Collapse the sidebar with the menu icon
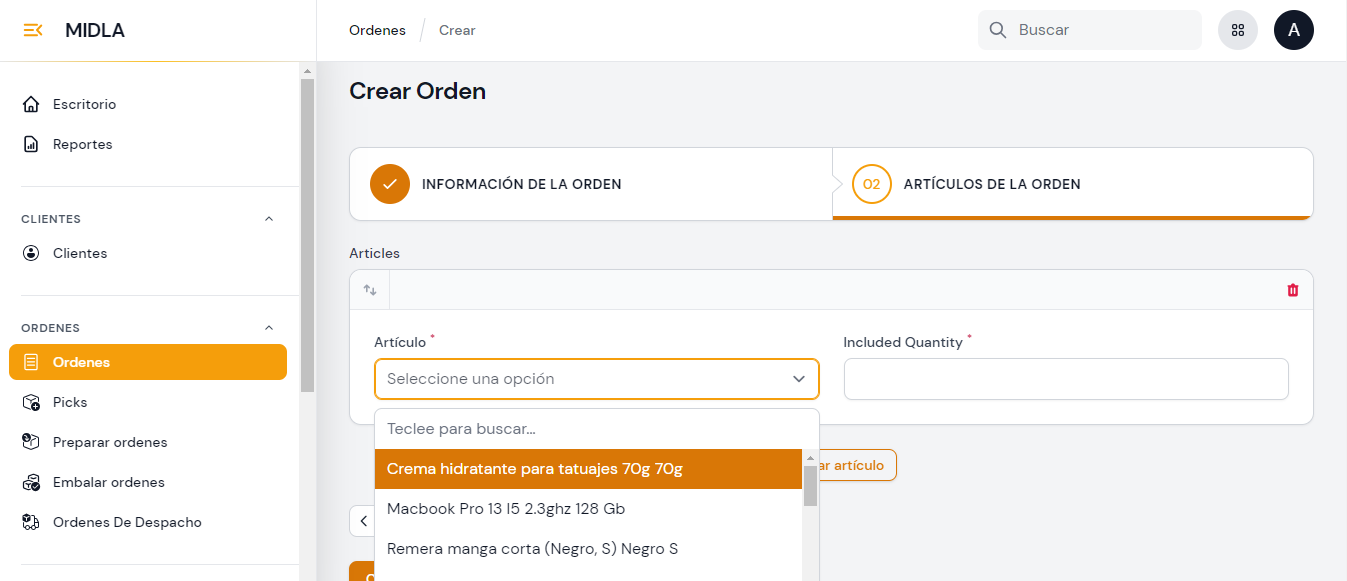1347x581 pixels. [x=32, y=30]
